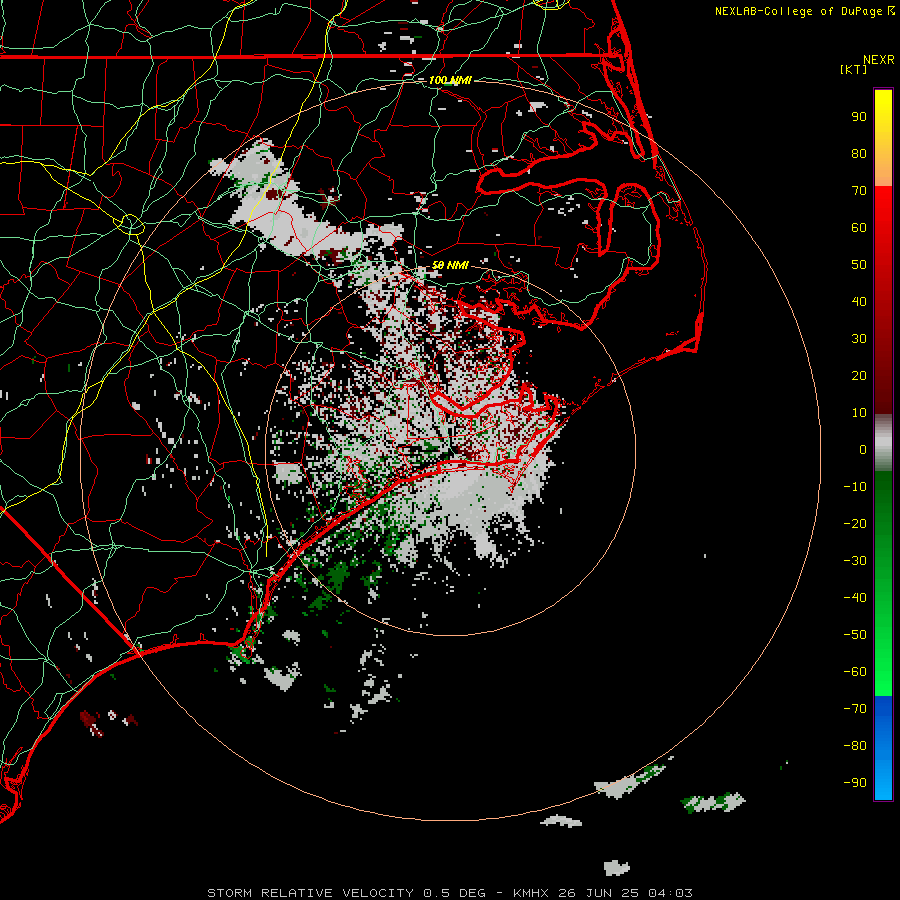
Task: Click the 90 label on velocity scale
Action: [859, 117]
